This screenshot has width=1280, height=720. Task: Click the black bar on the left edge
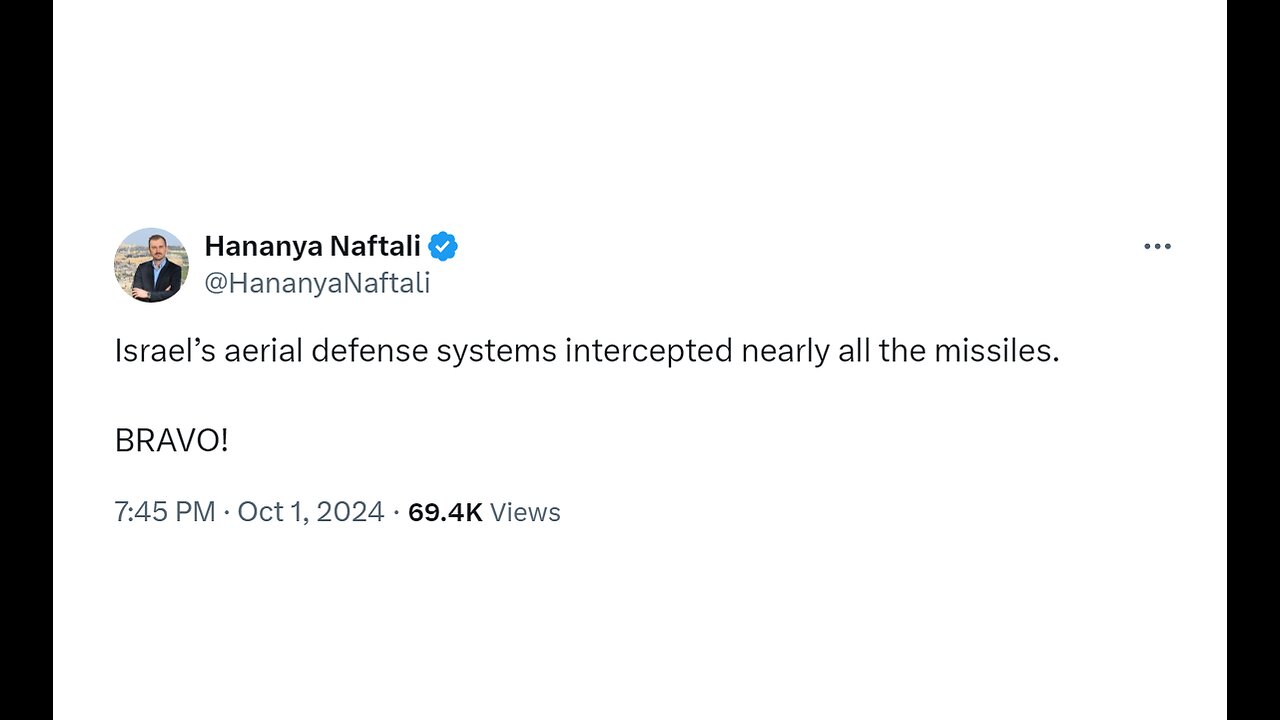pos(26,360)
